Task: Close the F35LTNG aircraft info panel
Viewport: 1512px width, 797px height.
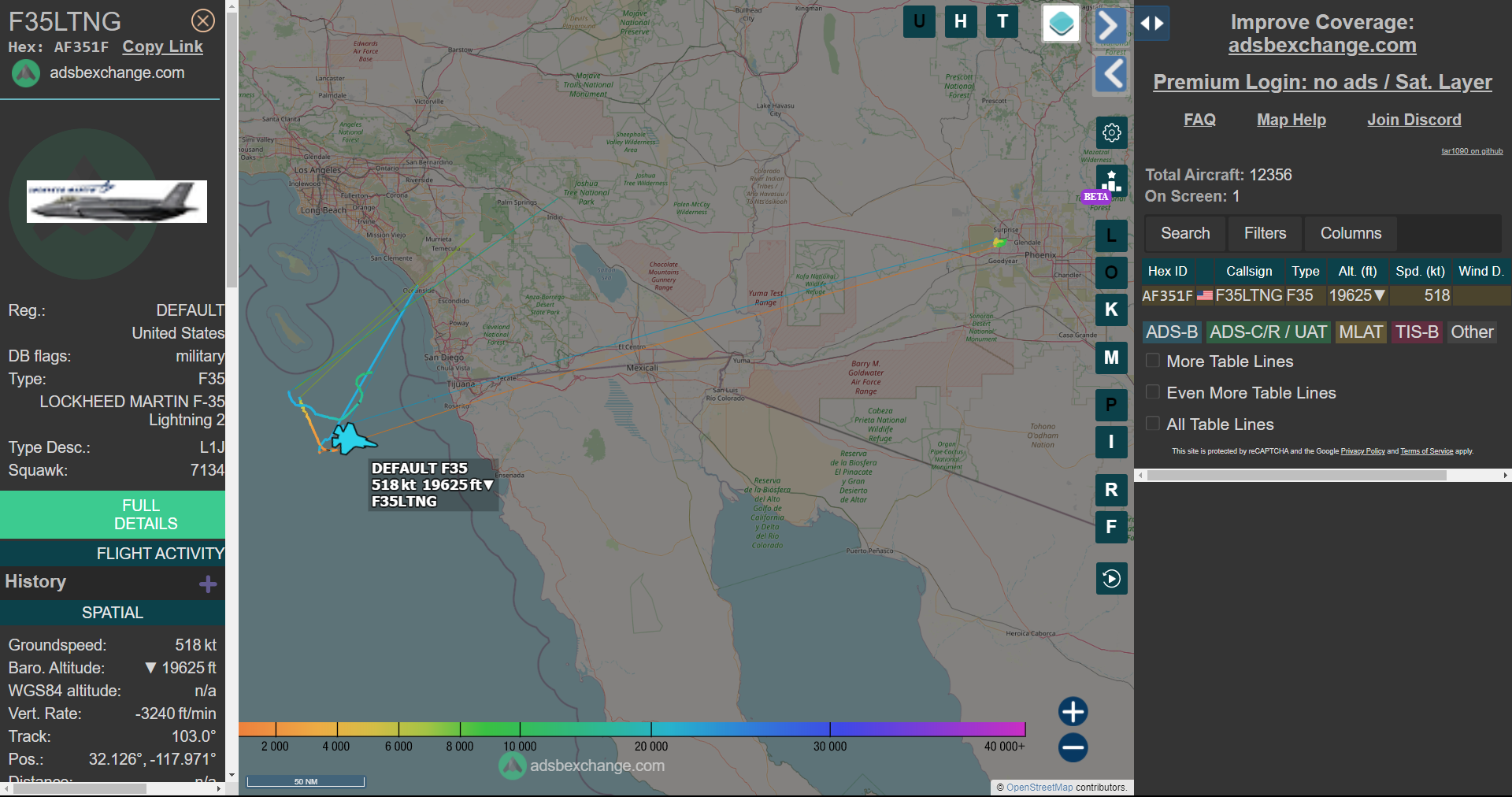Action: point(203,20)
